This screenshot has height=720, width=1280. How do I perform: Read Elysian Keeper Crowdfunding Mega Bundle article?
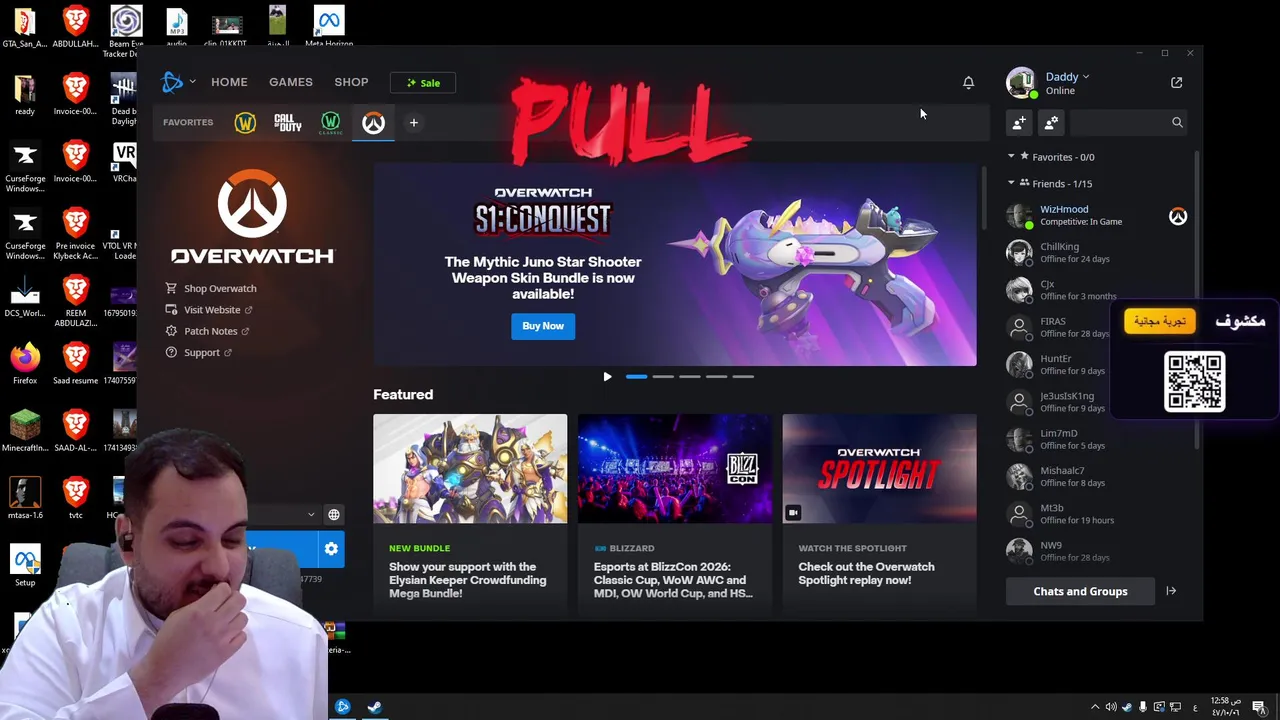pos(468,580)
